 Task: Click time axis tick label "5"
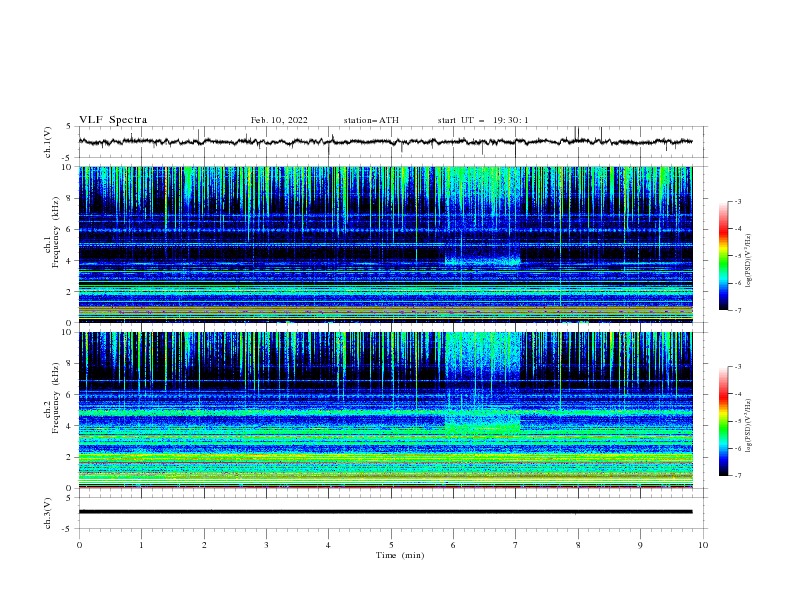click(x=391, y=545)
